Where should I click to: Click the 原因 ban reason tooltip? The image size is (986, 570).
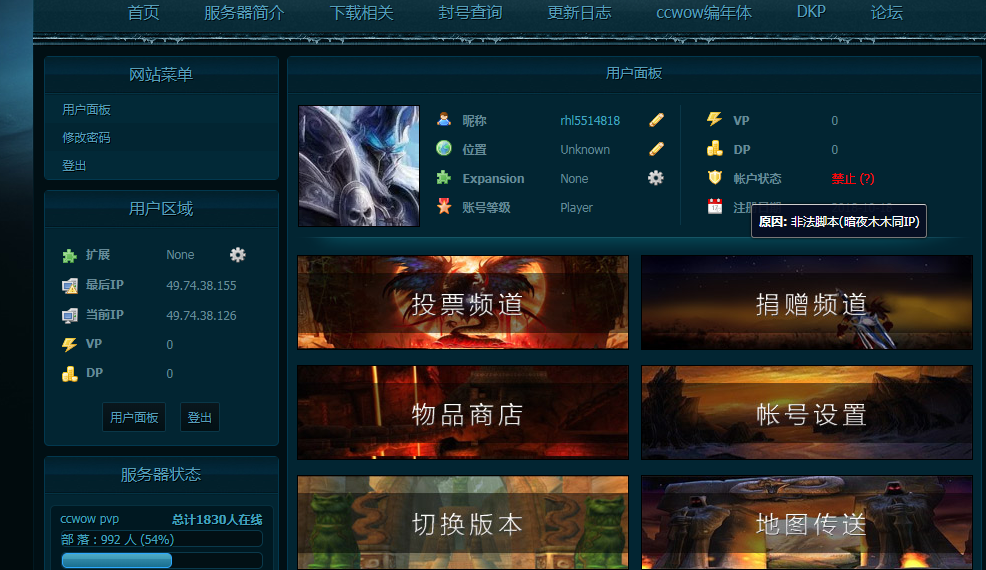pyautogui.click(x=839, y=221)
